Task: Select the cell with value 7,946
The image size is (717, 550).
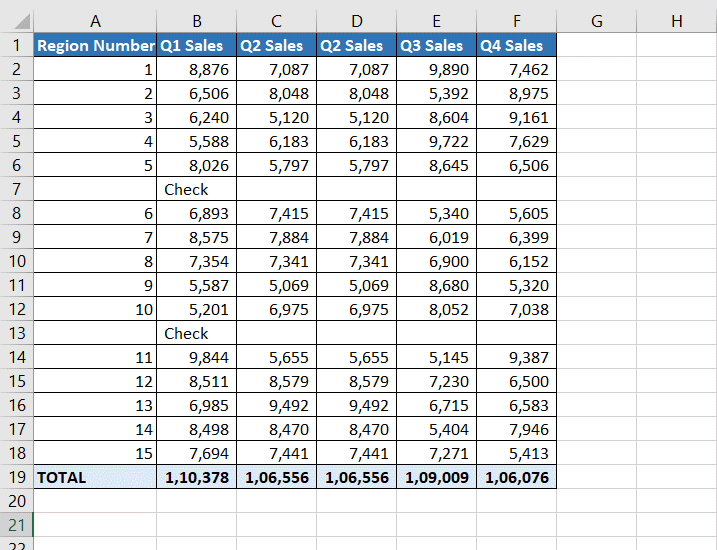Action: (517, 429)
